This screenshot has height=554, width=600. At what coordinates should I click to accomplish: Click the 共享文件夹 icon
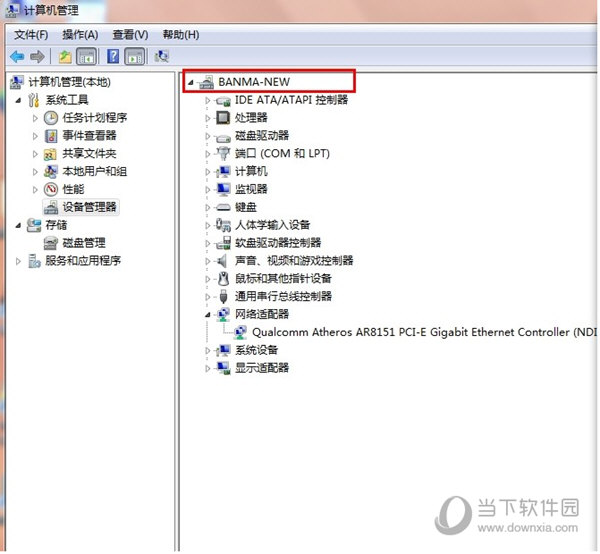(51, 154)
